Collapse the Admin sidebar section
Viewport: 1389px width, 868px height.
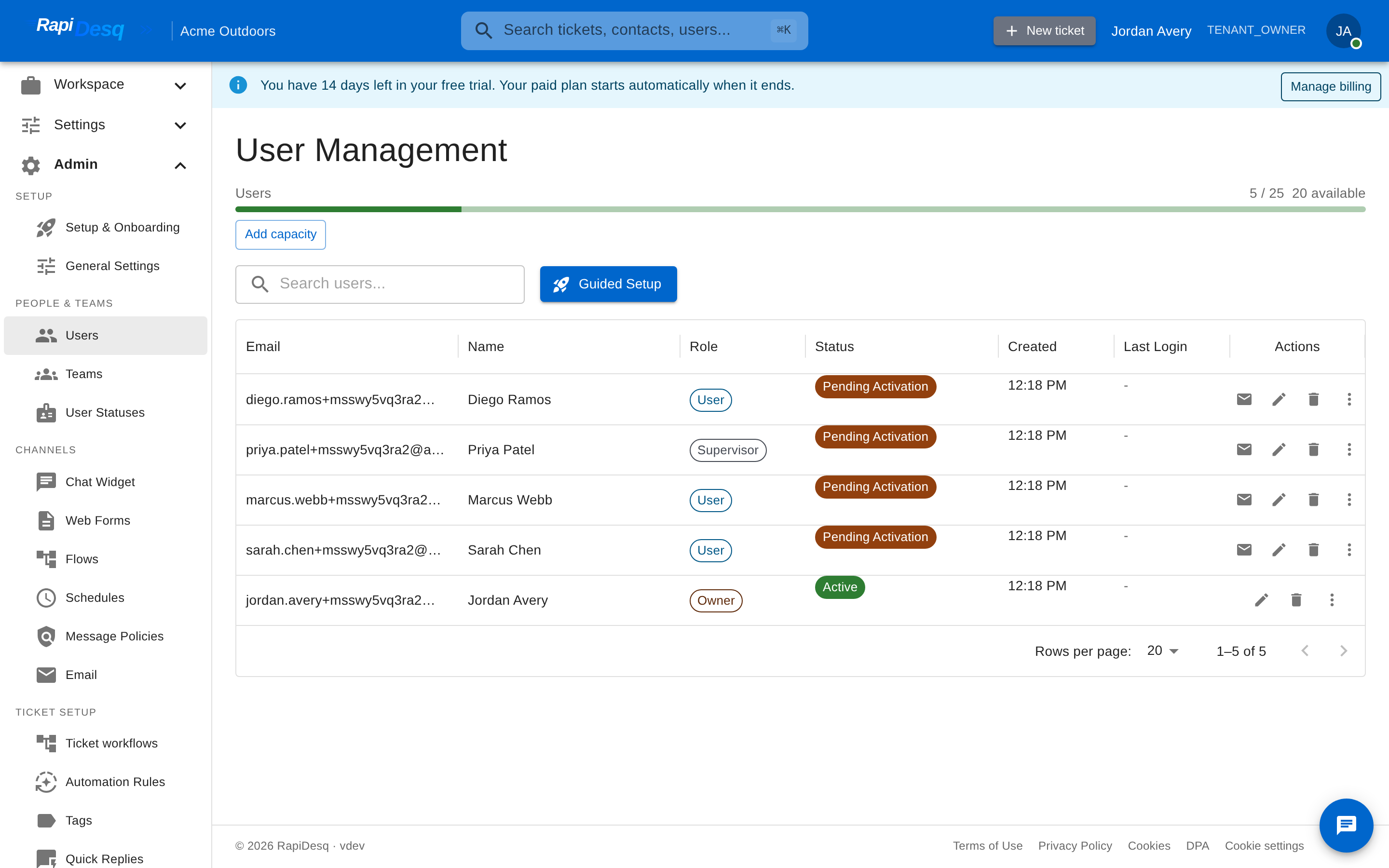point(106,165)
